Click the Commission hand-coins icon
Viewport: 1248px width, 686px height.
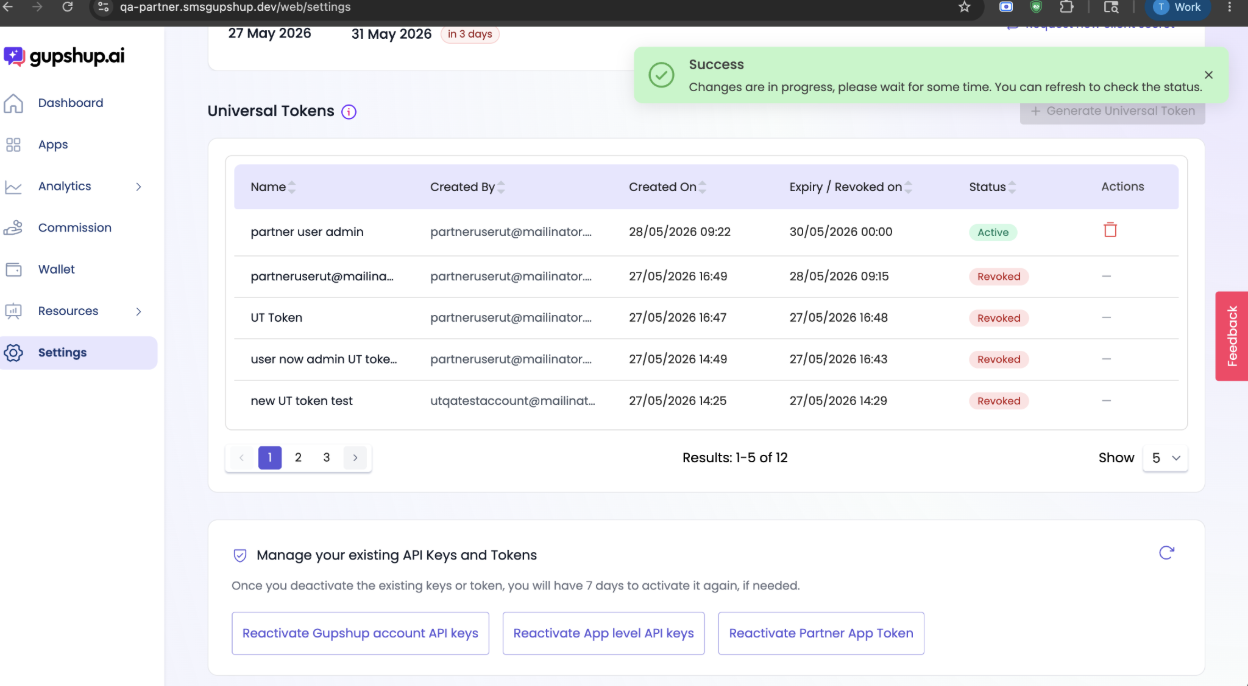[13, 228]
